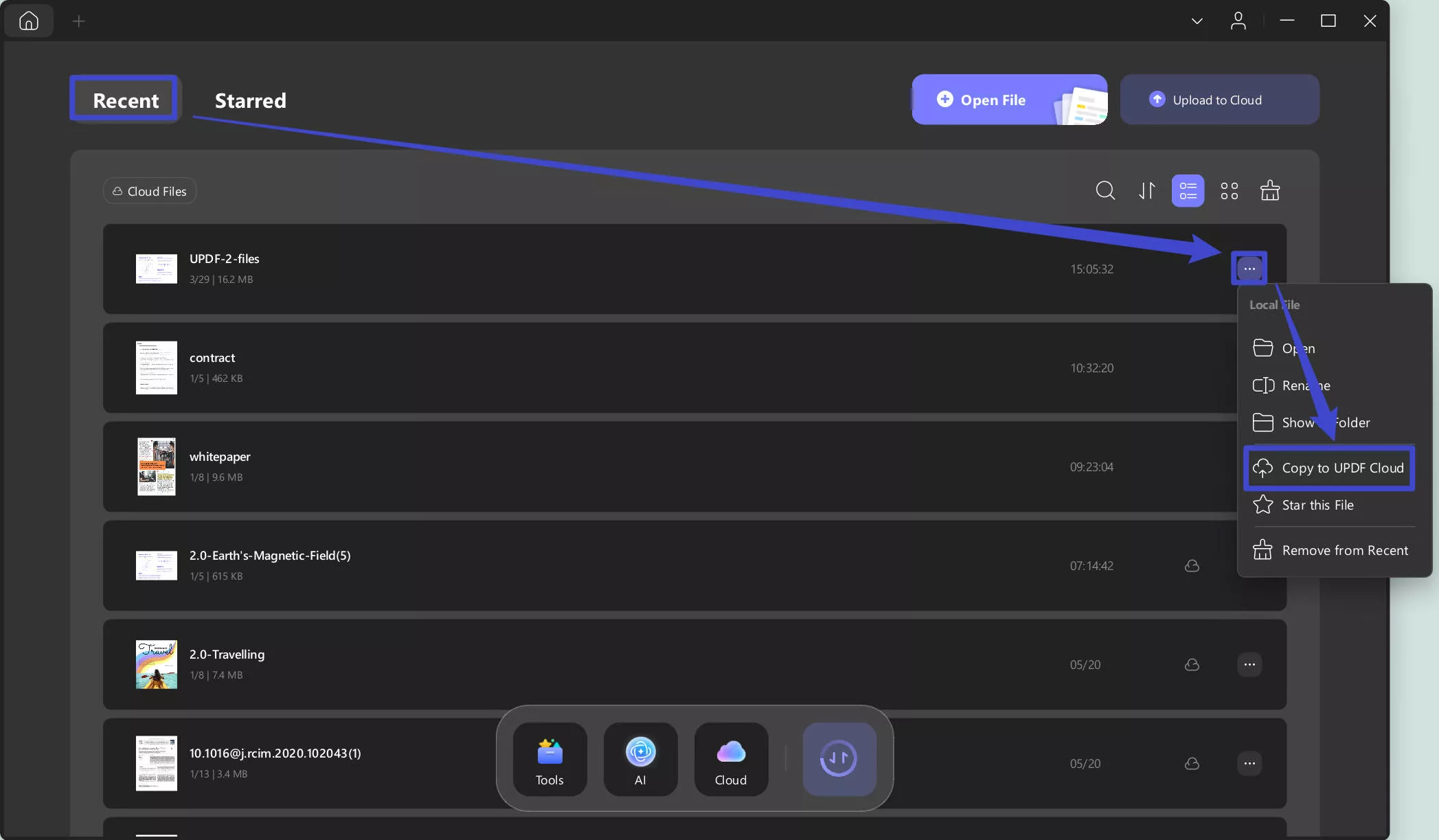Select the 10.1016@j.rcim.2020.102043(1) file name
Viewport: 1439px width, 840px height.
275,753
